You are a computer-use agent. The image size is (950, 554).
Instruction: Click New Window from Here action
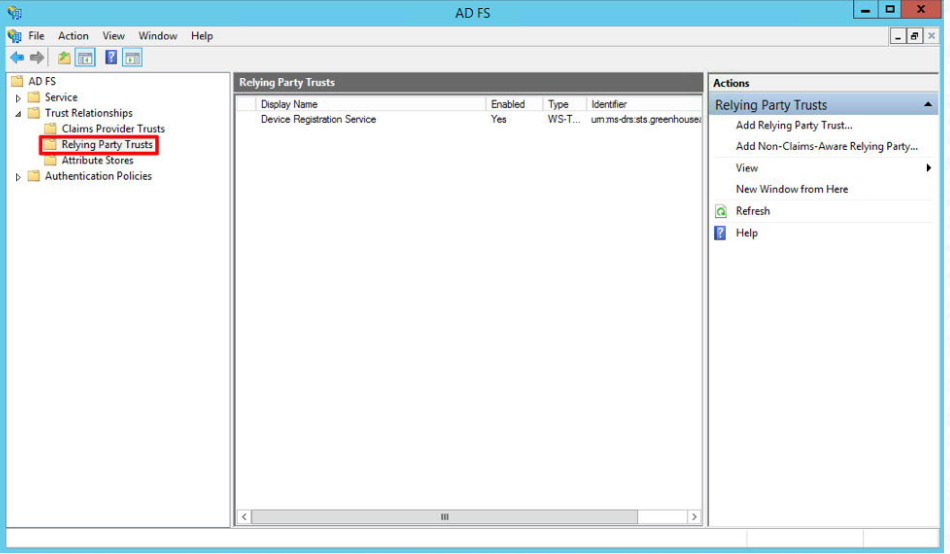coord(792,189)
